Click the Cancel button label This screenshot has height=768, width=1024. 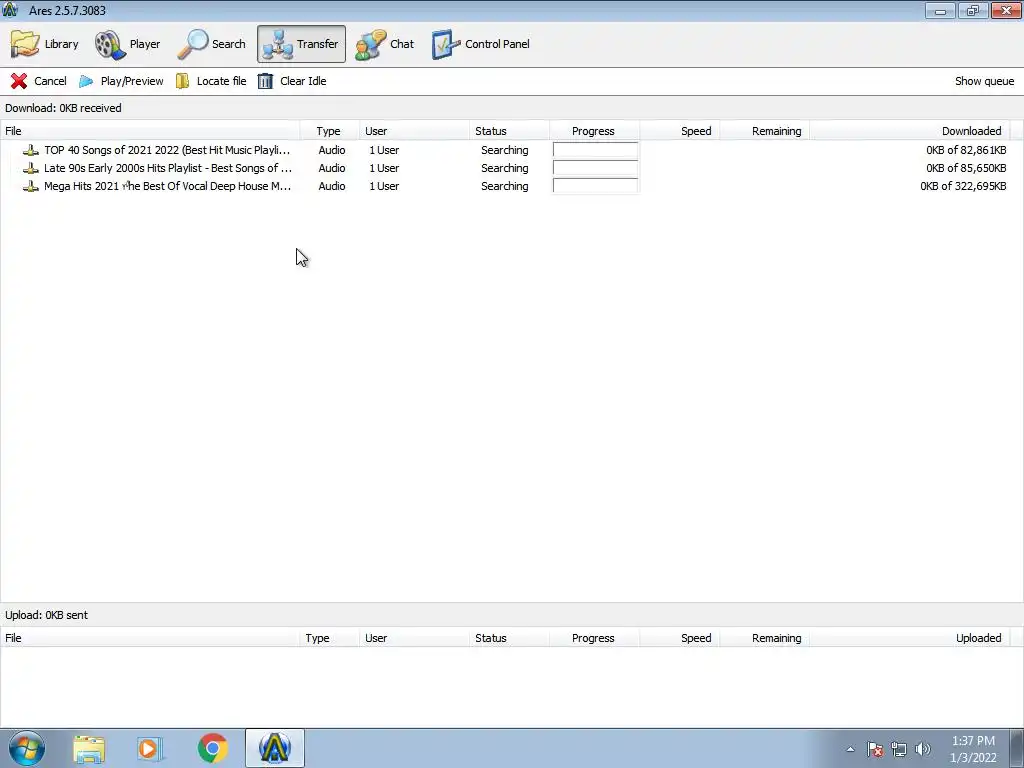tap(50, 81)
